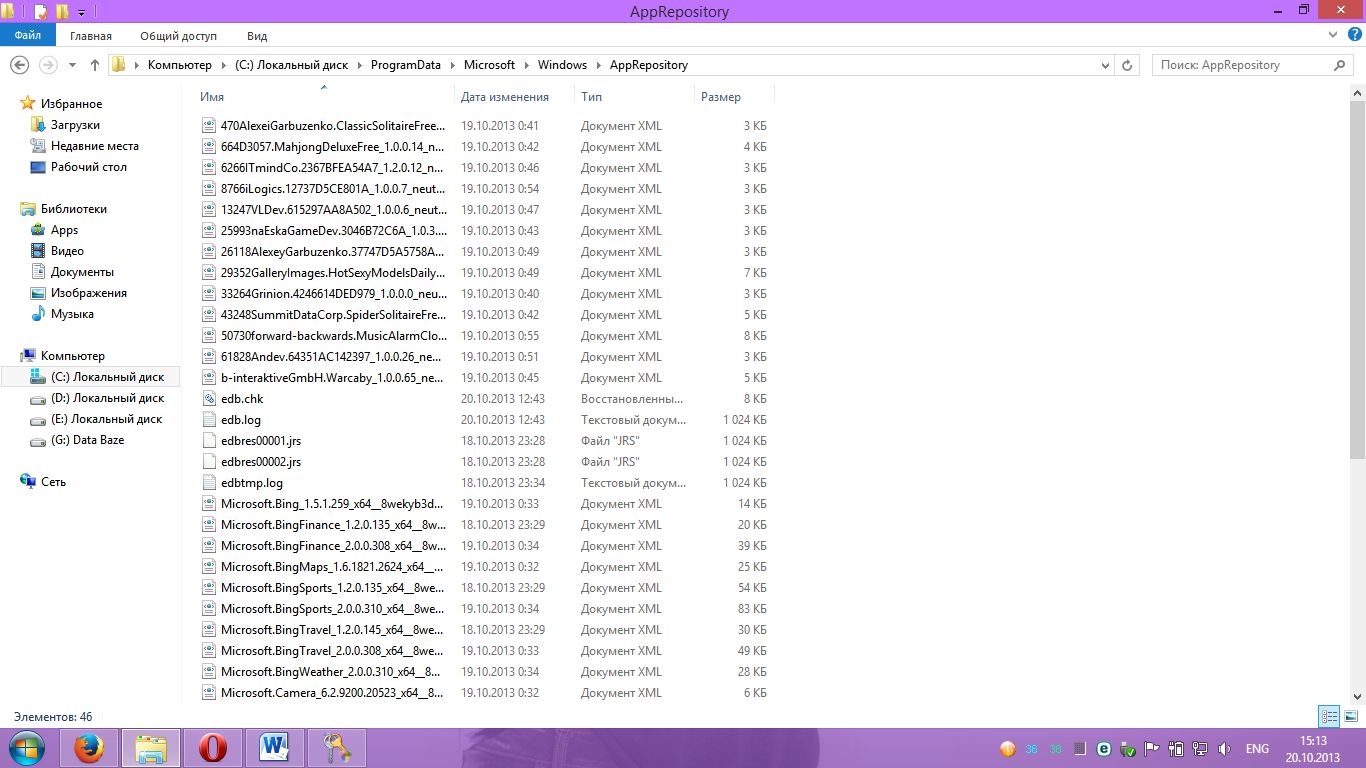
Task: Click the volume speaker tray icon
Action: (1224, 749)
